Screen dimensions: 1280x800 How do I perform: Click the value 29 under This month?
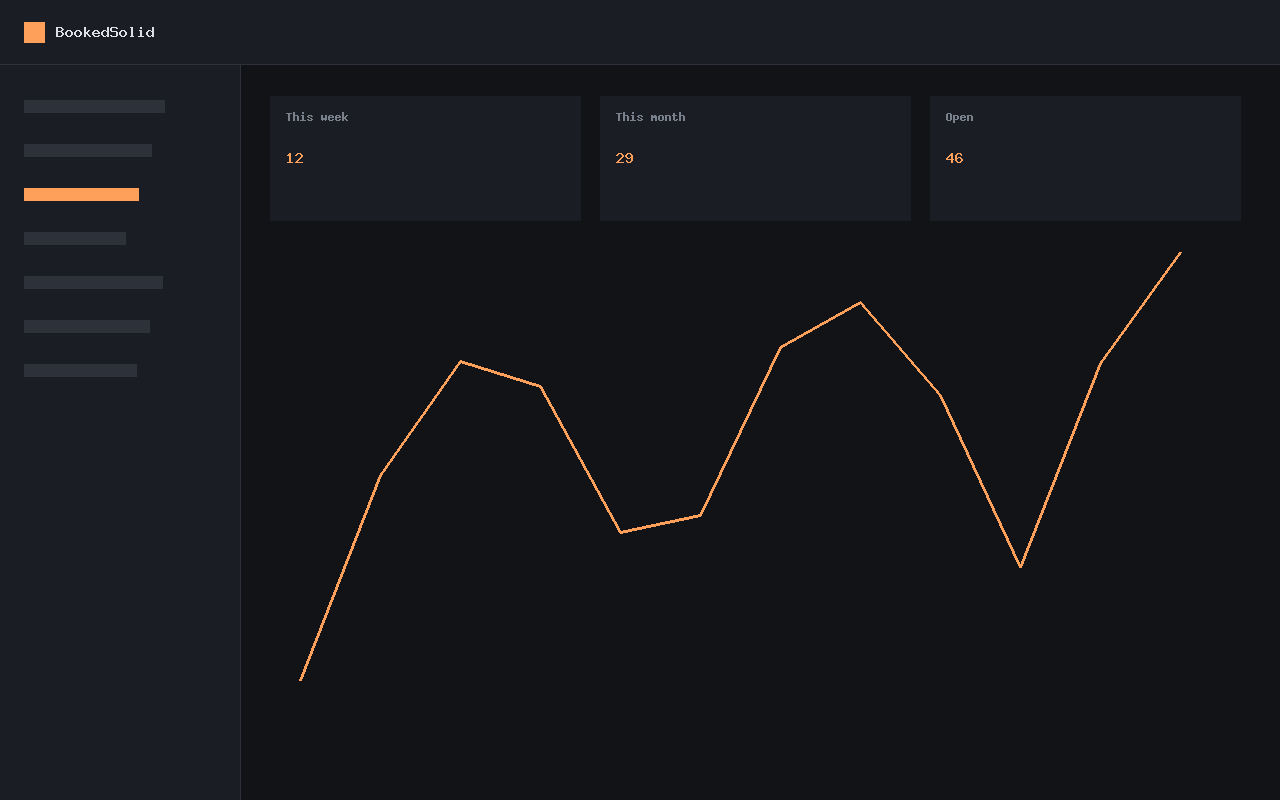tap(624, 158)
